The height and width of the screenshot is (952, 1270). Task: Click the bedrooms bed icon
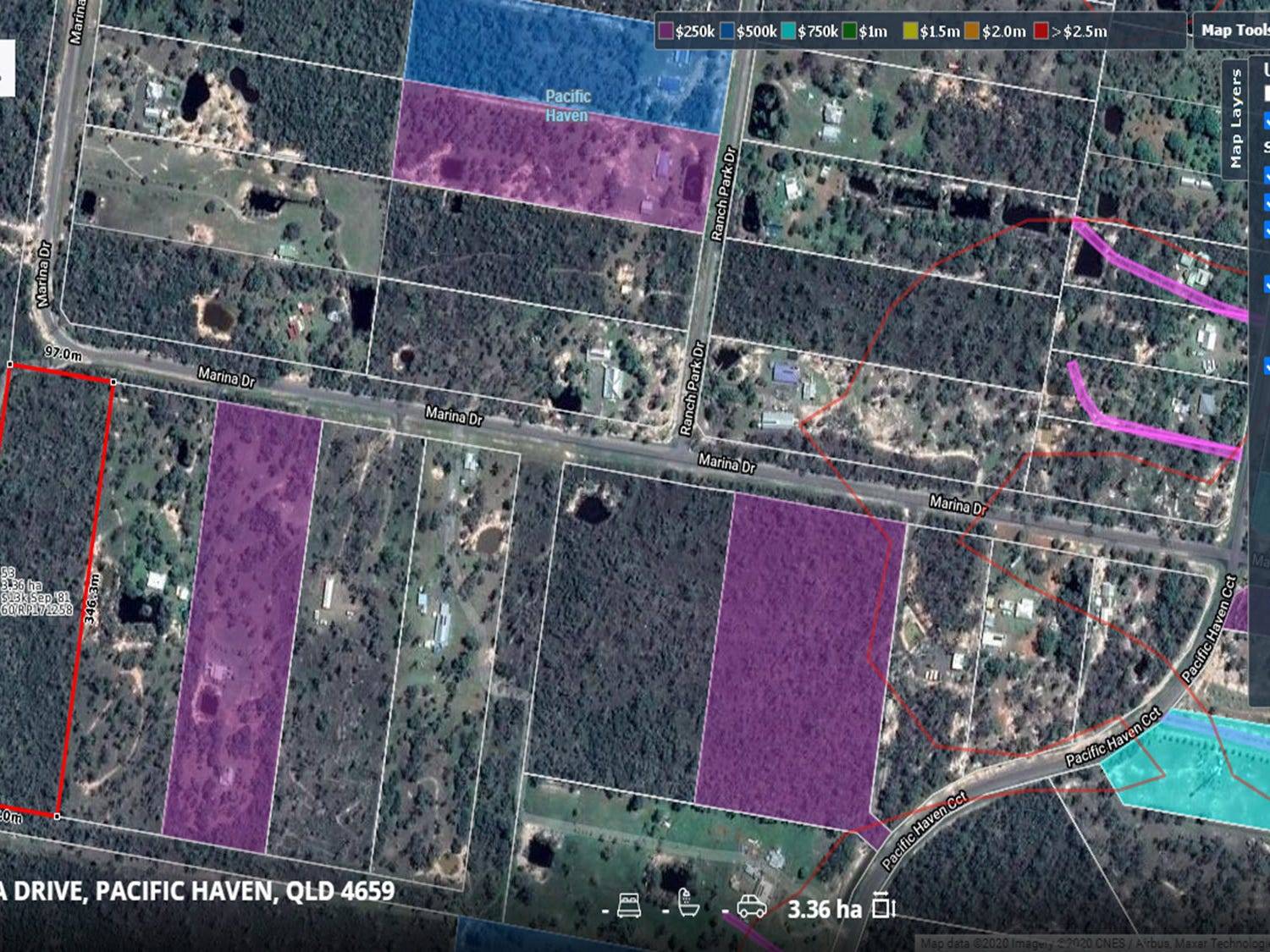pos(629,906)
